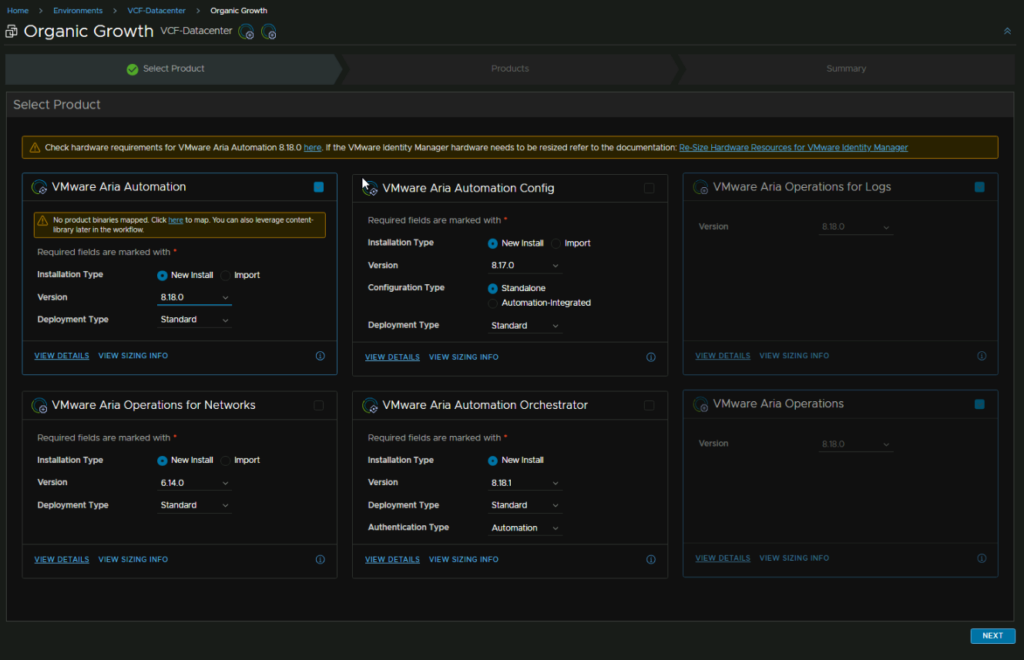
Task: Check VMware Aria Automation Orchestrator checkbox
Action: (x=649, y=405)
